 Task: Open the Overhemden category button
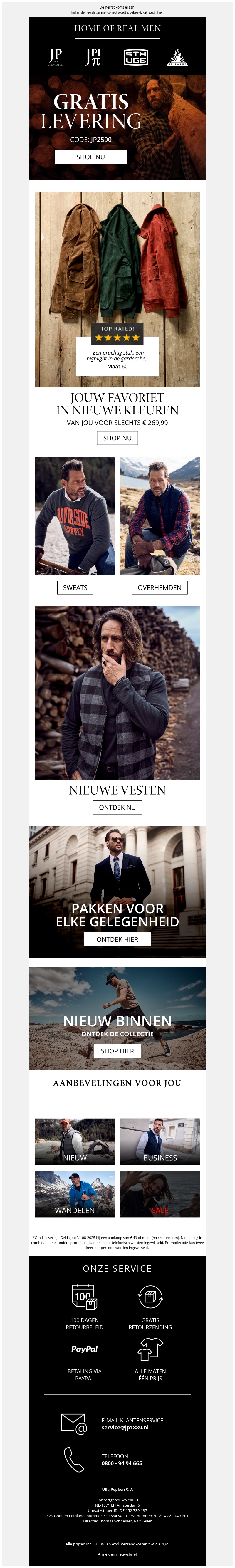(x=160, y=587)
